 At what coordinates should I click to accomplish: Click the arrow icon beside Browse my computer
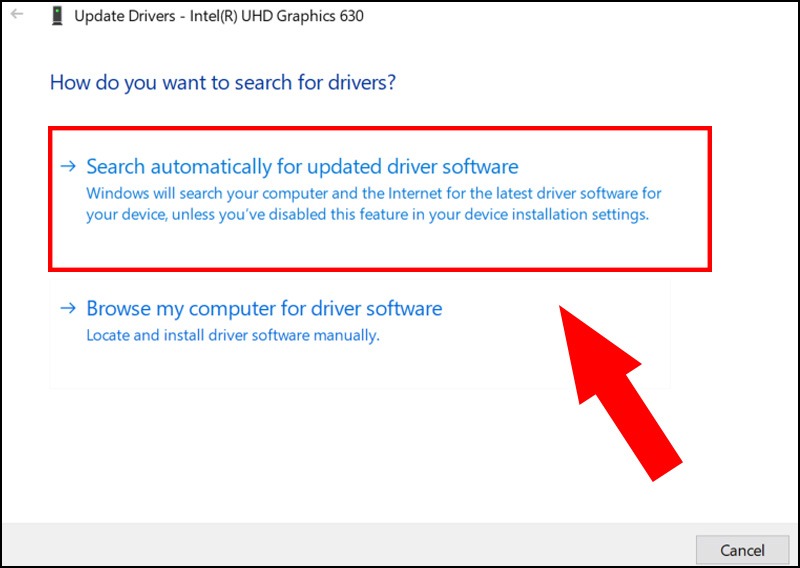pyautogui.click(x=68, y=308)
